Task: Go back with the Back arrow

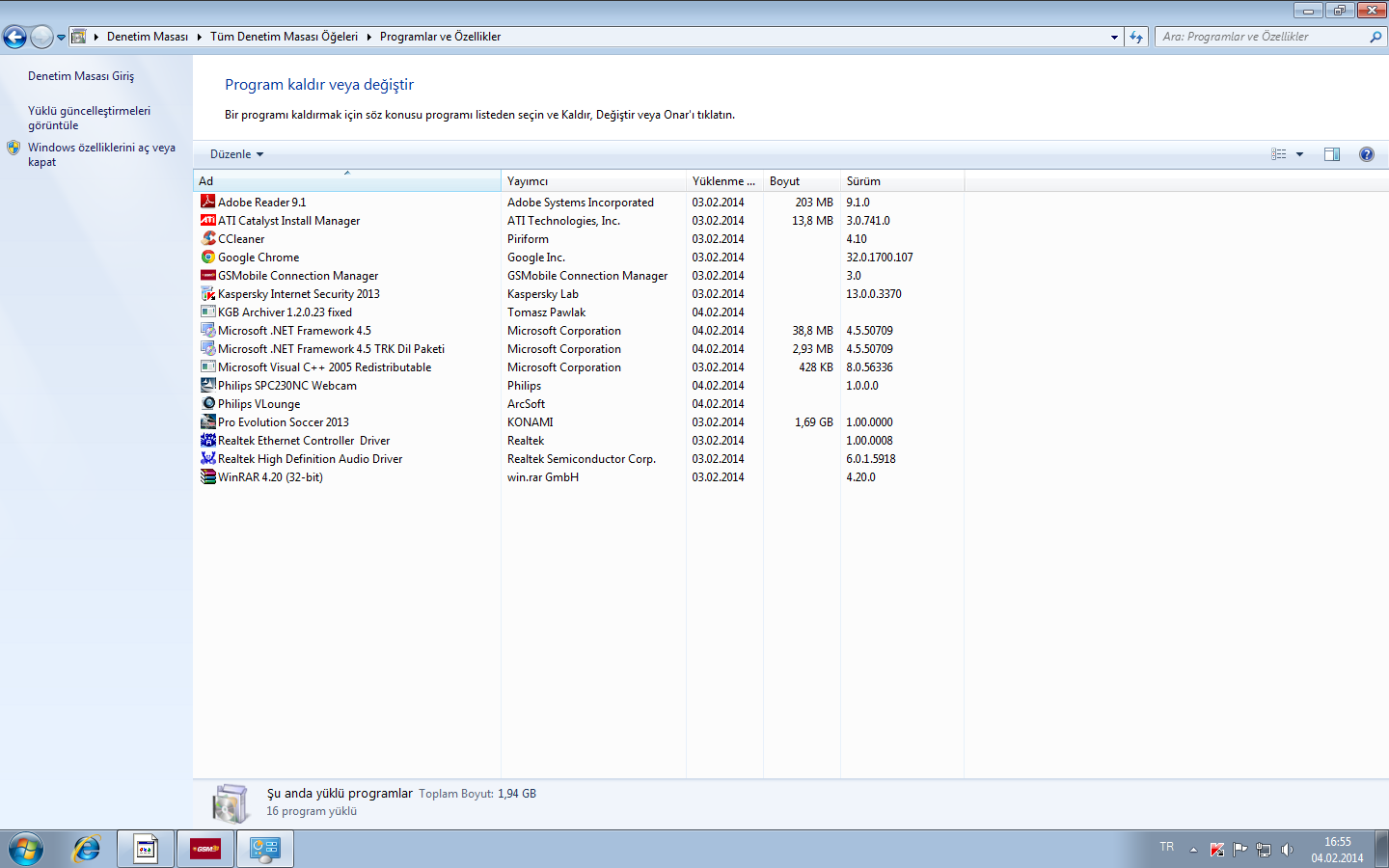Action: click(14, 37)
